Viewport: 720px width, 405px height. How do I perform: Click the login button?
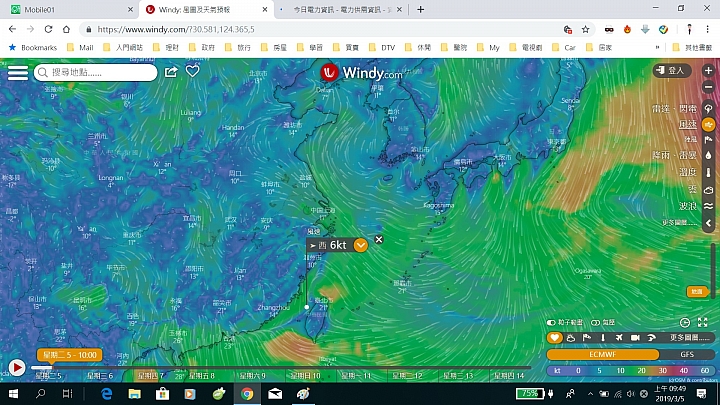click(x=672, y=71)
